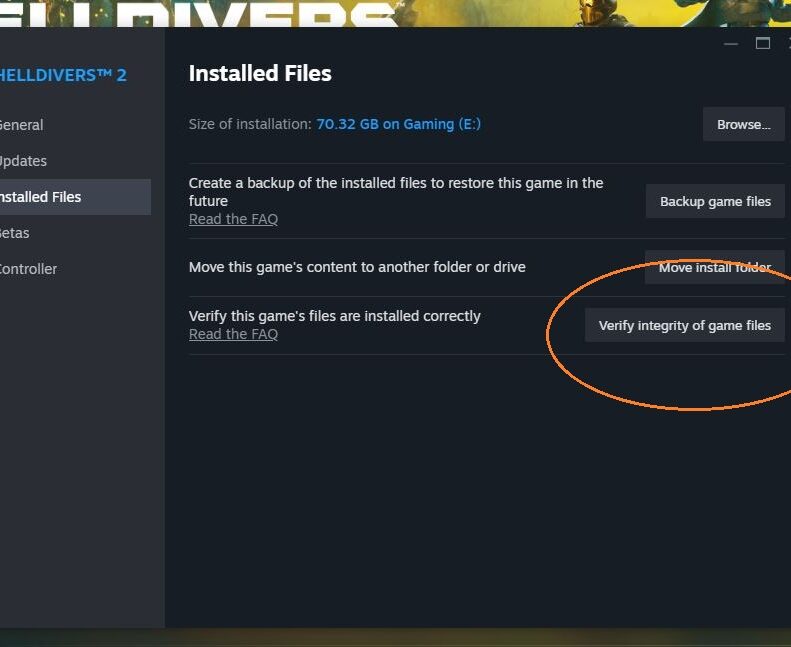Click the Installed Files page heading
This screenshot has width=791, height=647.
pos(260,73)
